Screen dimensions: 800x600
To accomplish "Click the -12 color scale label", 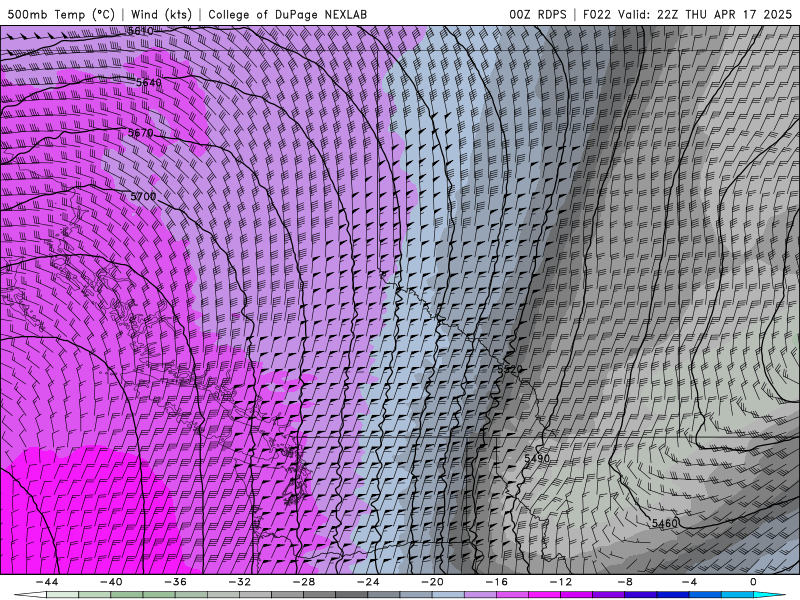I will [x=561, y=582].
